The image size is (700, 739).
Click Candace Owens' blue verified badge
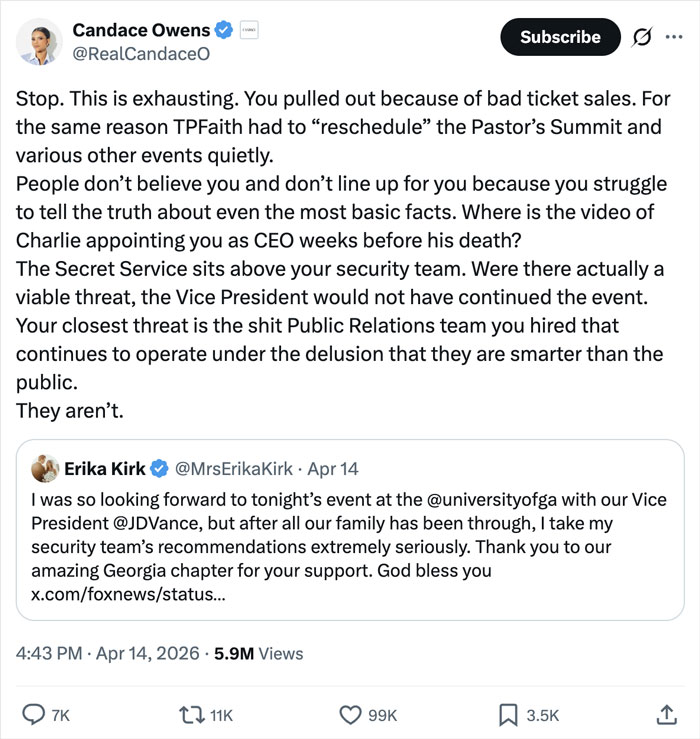224,30
